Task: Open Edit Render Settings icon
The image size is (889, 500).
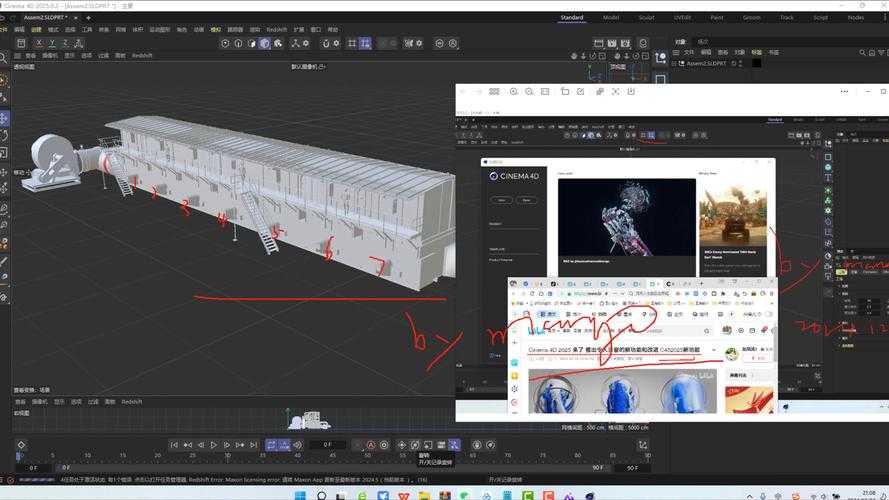Action: tap(625, 43)
